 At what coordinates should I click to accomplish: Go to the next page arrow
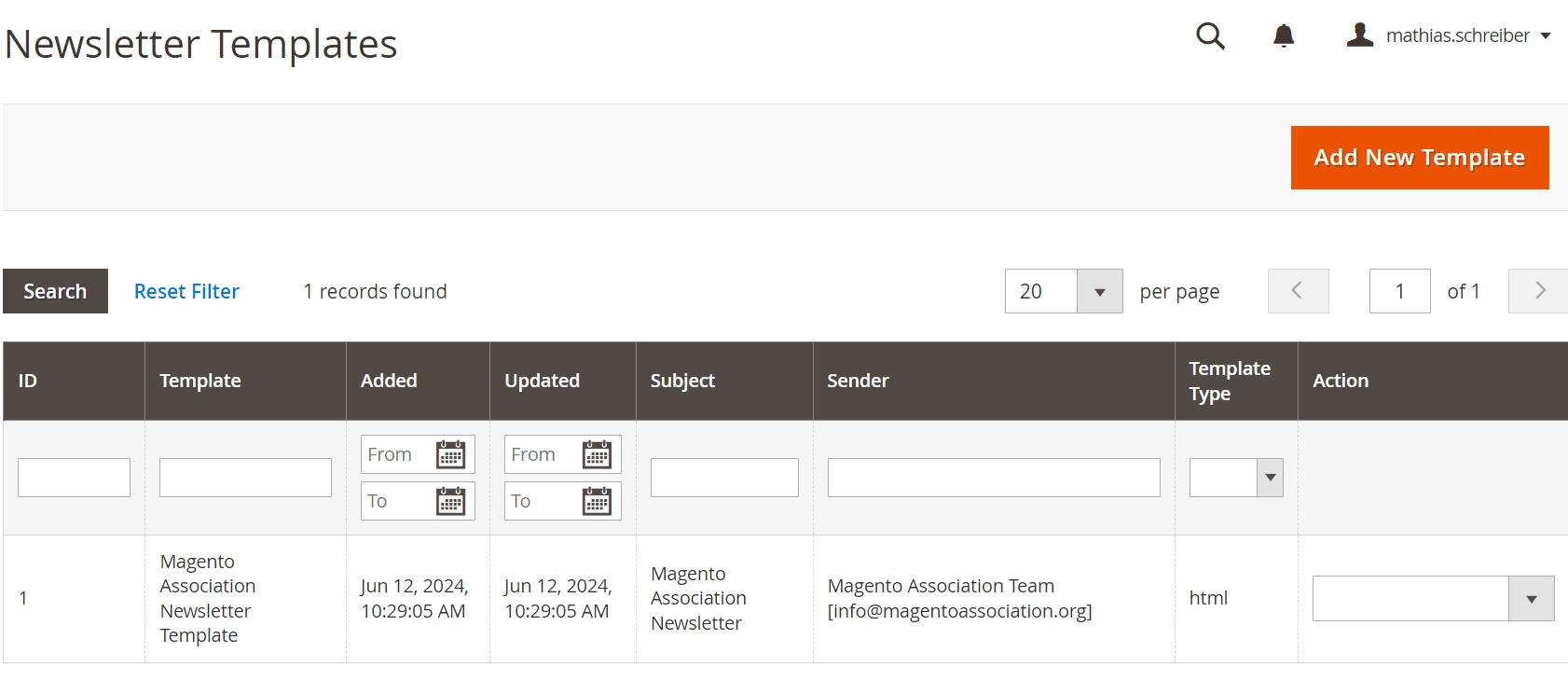[1539, 291]
